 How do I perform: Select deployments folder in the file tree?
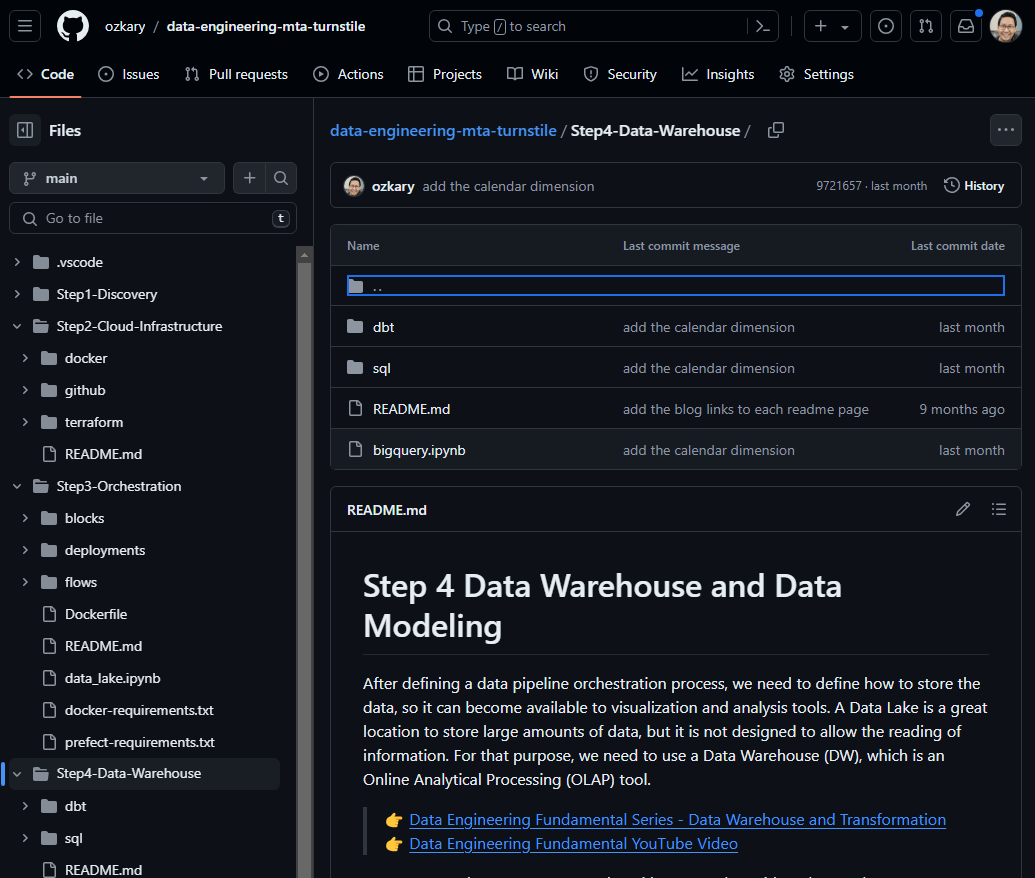(105, 550)
